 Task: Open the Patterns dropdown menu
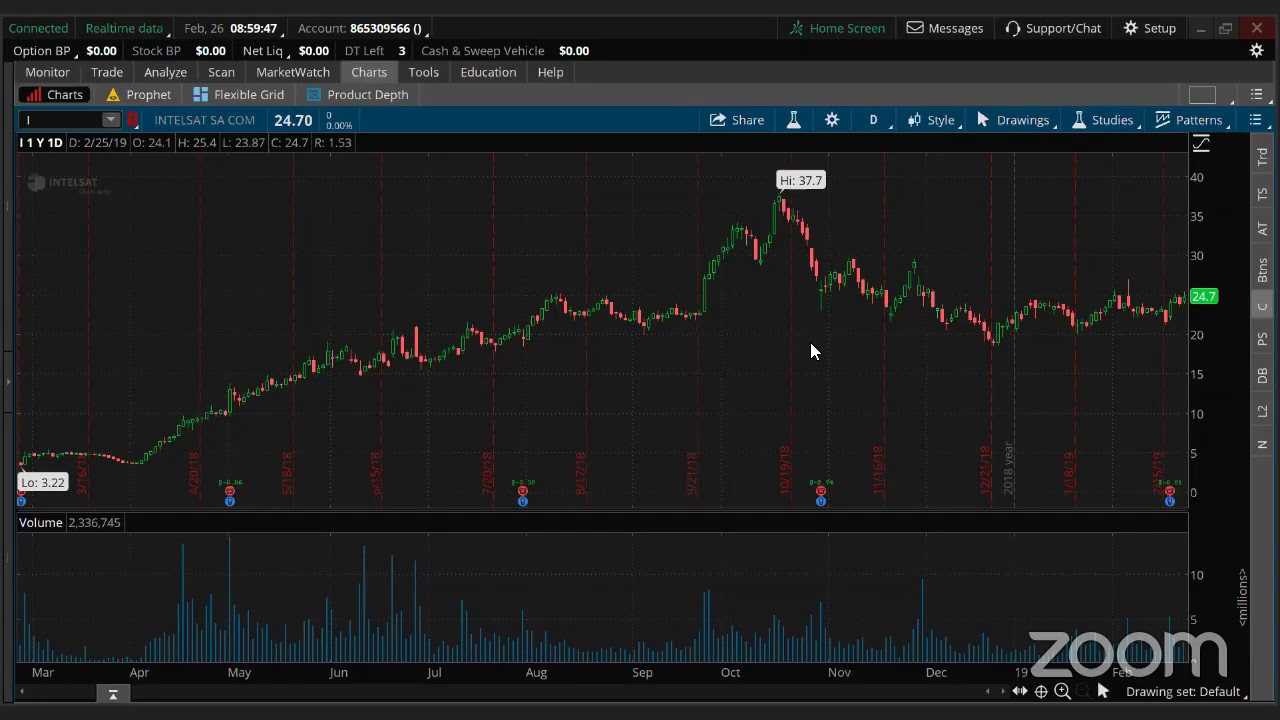pyautogui.click(x=1191, y=120)
